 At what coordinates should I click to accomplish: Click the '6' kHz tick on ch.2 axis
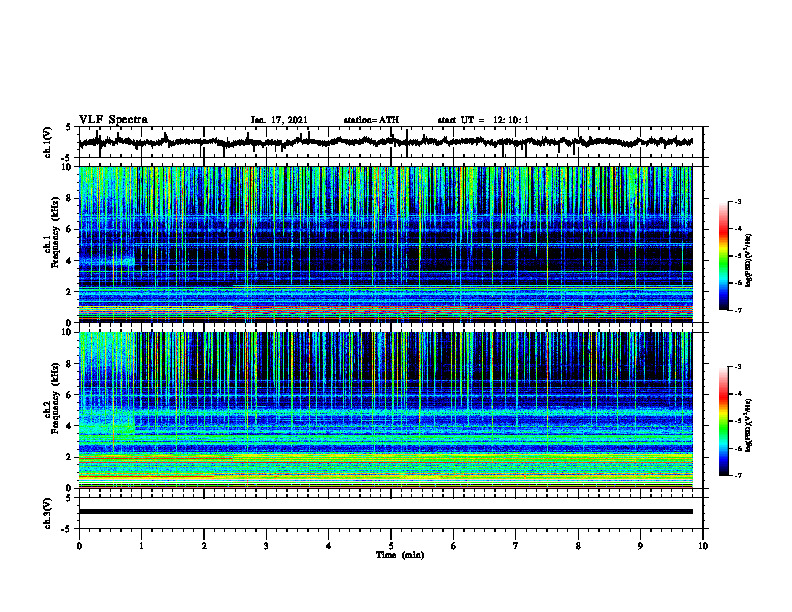click(x=70, y=395)
